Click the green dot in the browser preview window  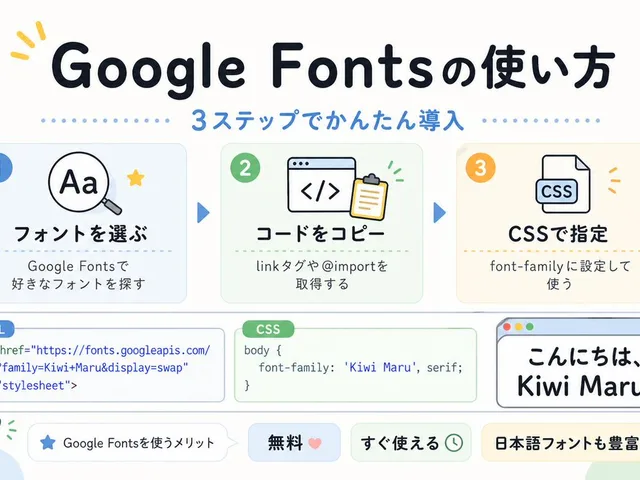pos(530,327)
